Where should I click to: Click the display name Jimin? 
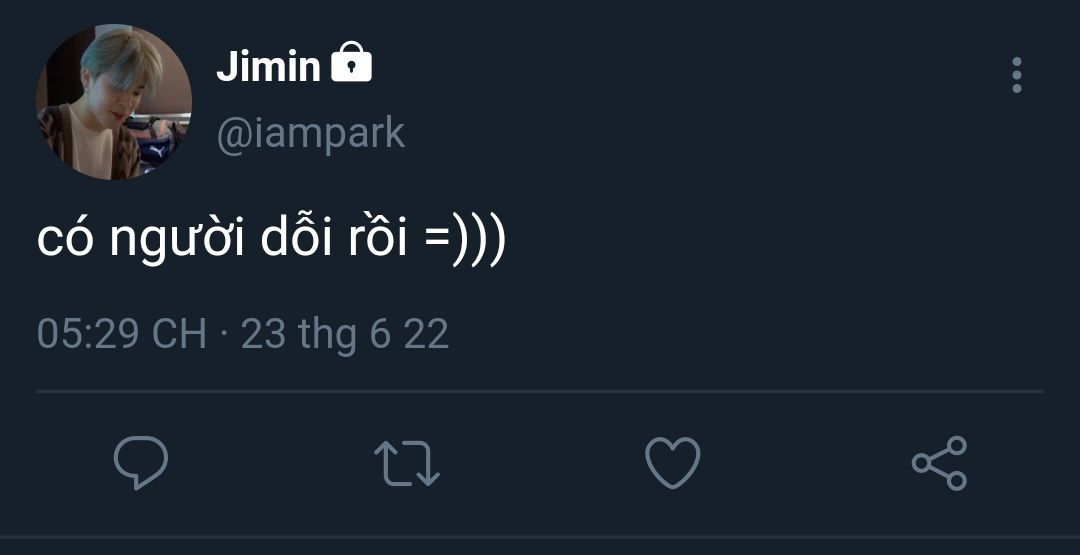(x=268, y=68)
